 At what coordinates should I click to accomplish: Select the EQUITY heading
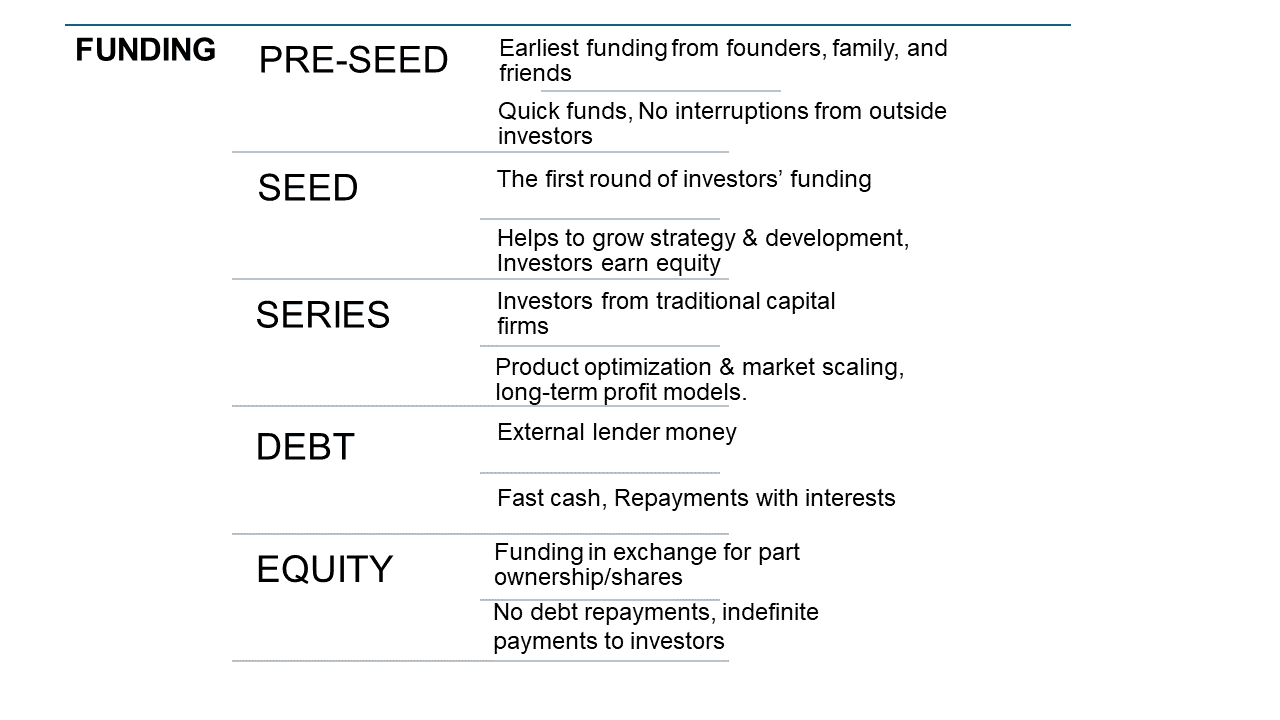pos(324,569)
